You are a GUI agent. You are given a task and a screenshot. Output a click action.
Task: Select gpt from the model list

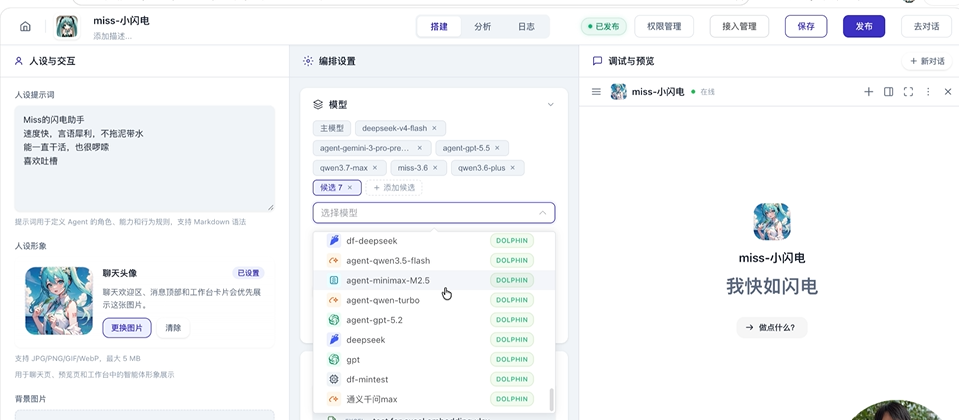click(x=434, y=359)
